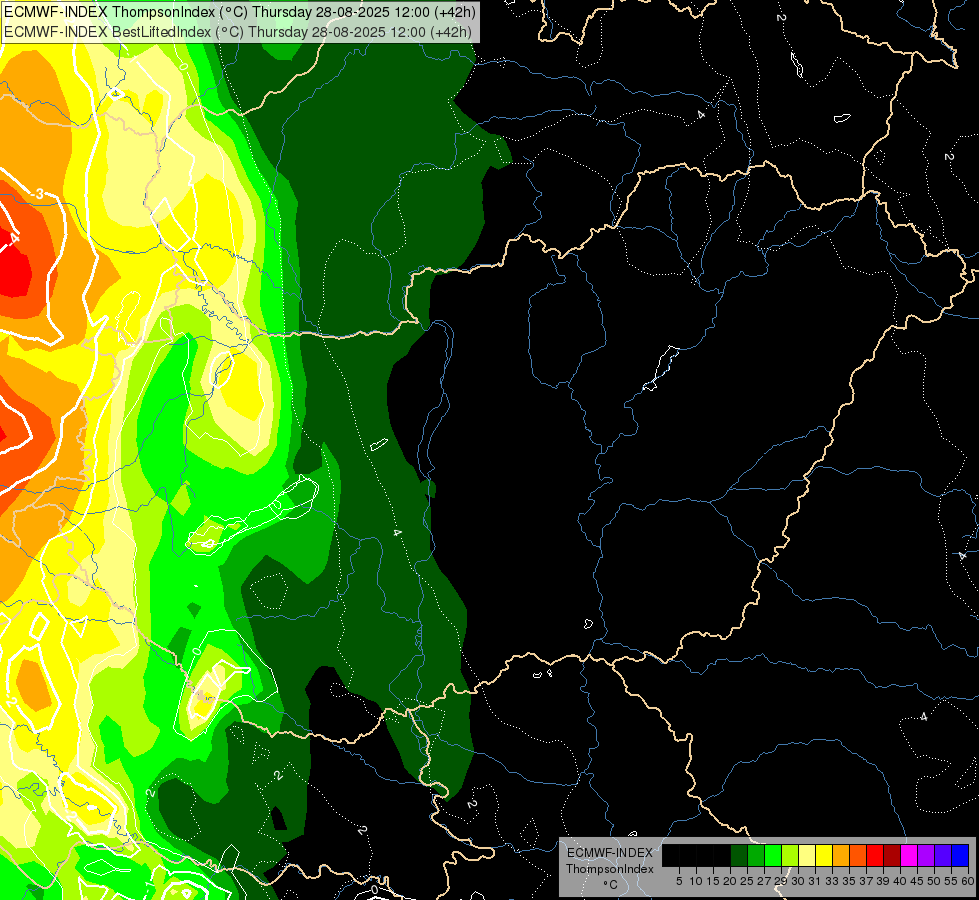Select the red 37–39 legend swatch
The height and width of the screenshot is (900, 979).
click(875, 855)
